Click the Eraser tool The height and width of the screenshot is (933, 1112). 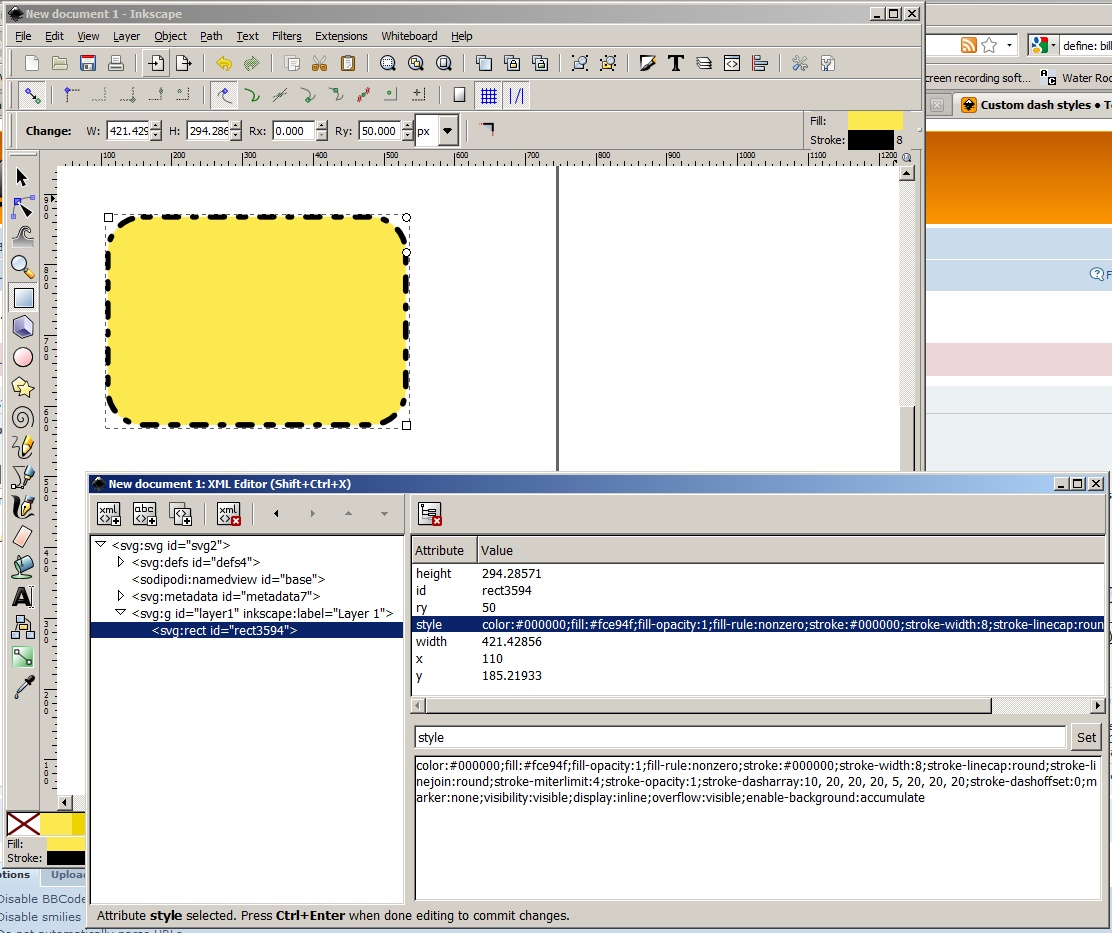[x=22, y=537]
